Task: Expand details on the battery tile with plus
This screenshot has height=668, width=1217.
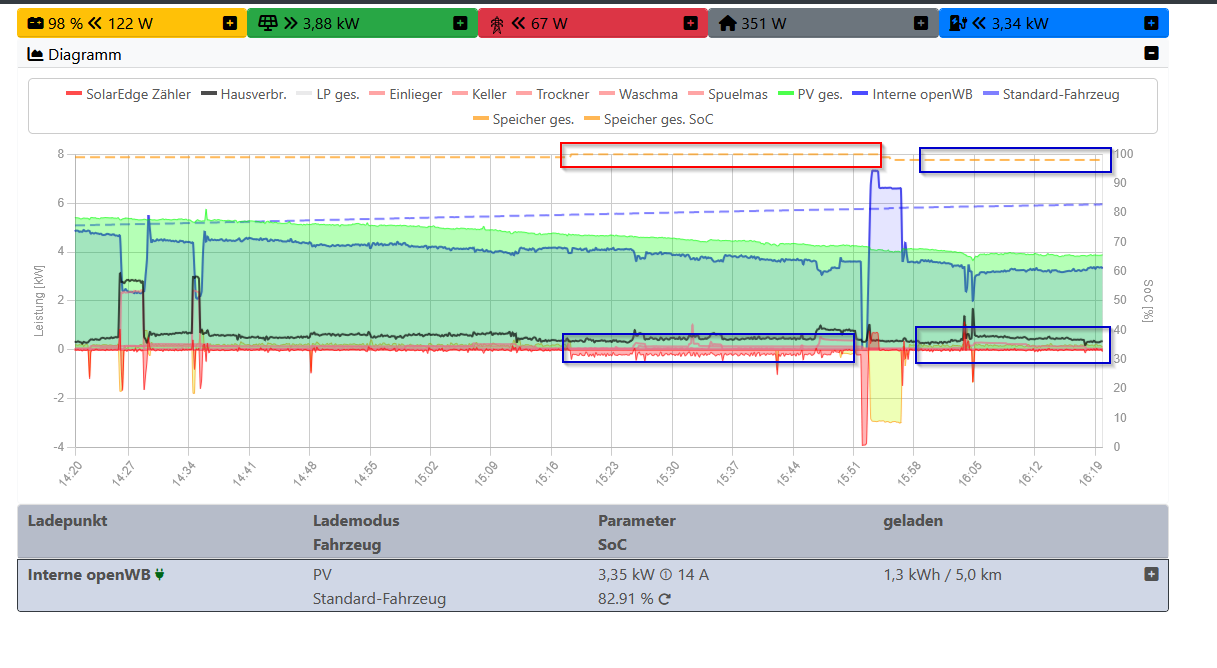Action: pos(230,22)
